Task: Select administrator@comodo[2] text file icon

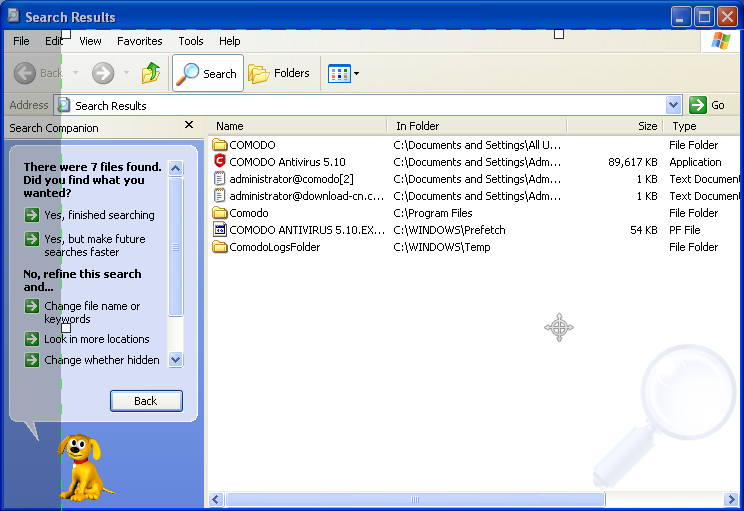Action: 219,178
